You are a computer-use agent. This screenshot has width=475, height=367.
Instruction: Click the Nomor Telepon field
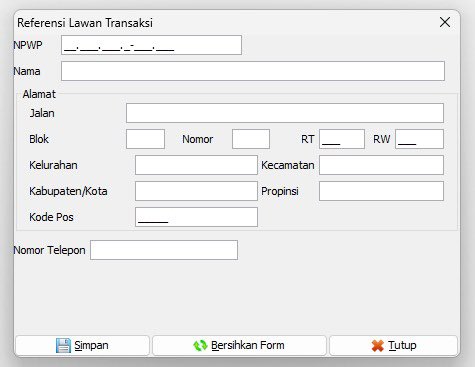point(164,250)
